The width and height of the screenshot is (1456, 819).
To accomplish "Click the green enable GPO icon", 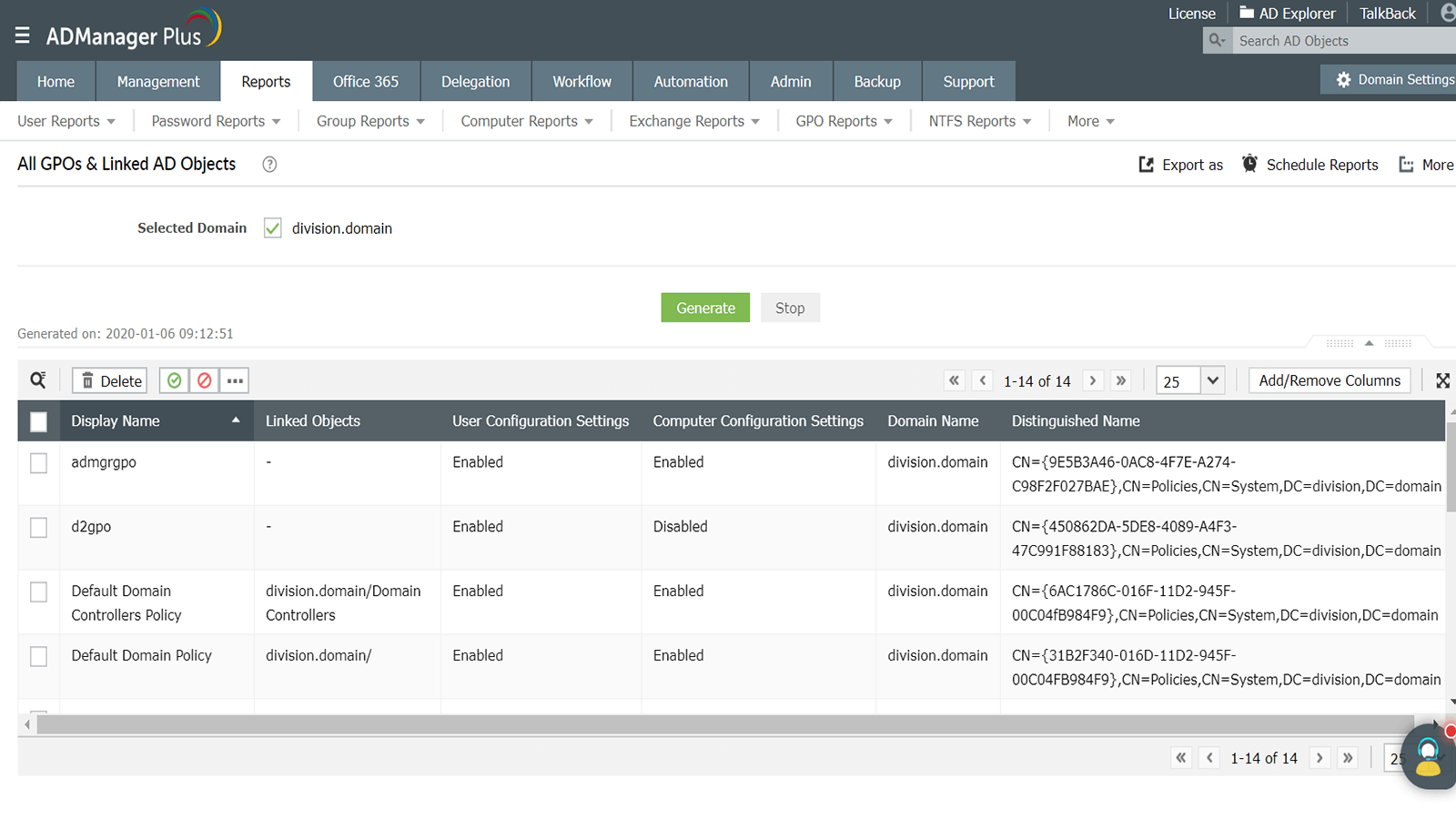I will (175, 380).
